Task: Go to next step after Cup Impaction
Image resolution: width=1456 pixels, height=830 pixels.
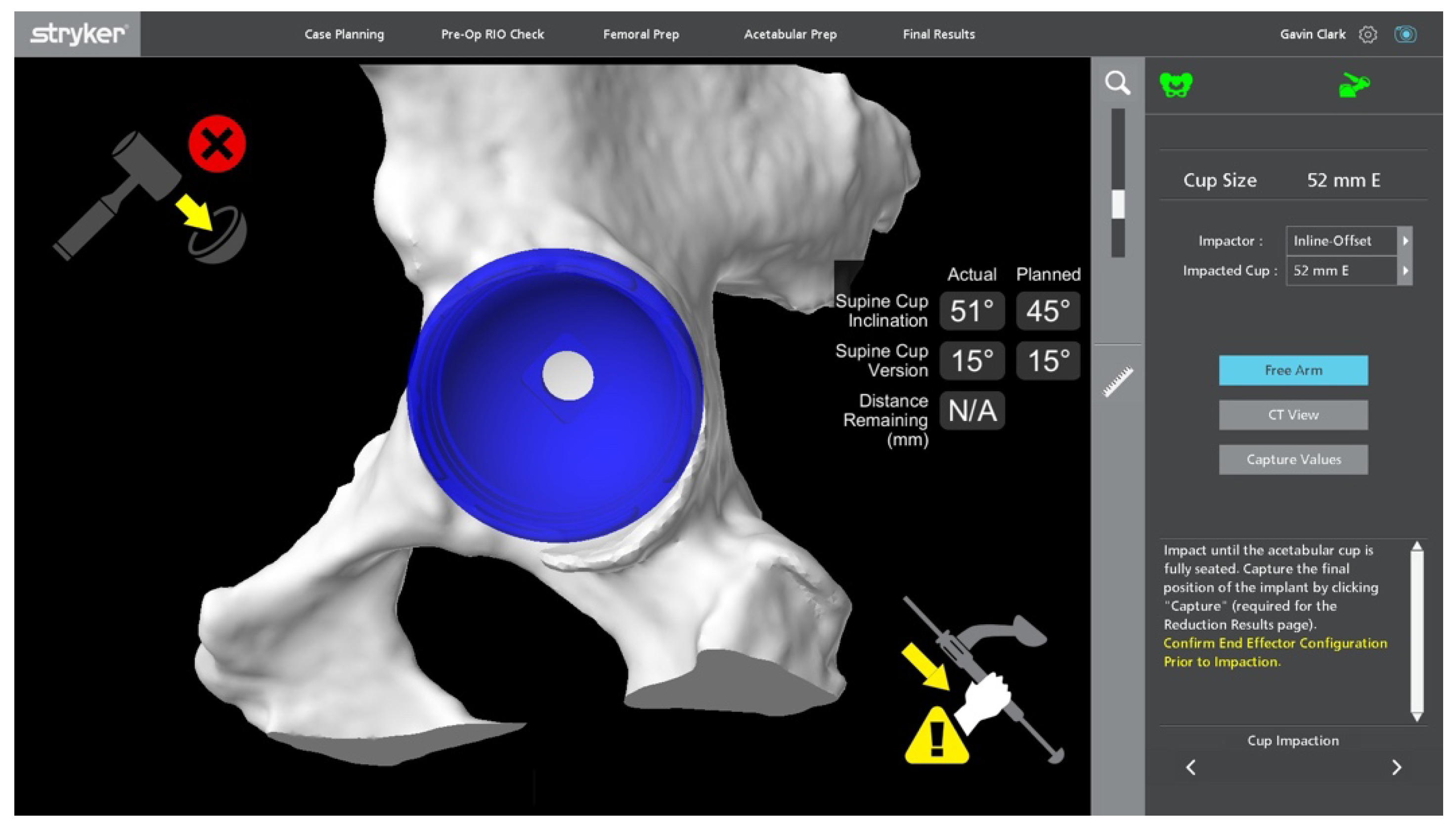Action: coord(1396,767)
